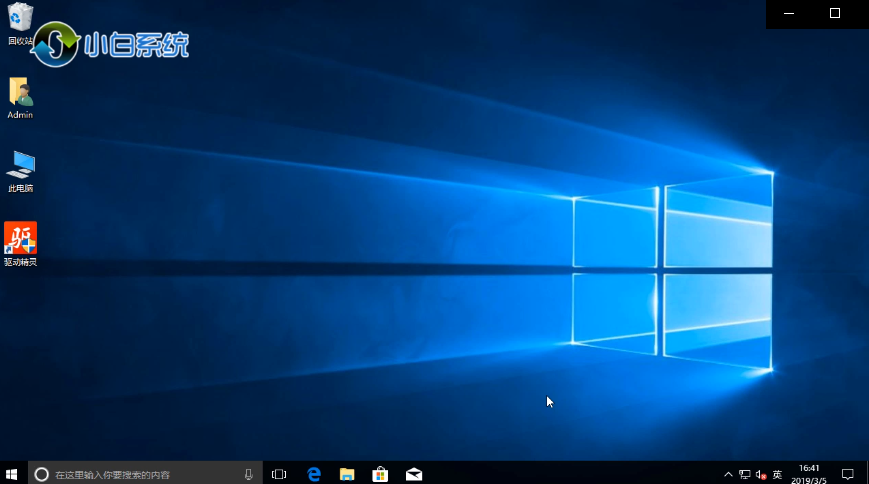Toggle the 英 input language indicator
The image size is (869, 484).
click(777, 474)
